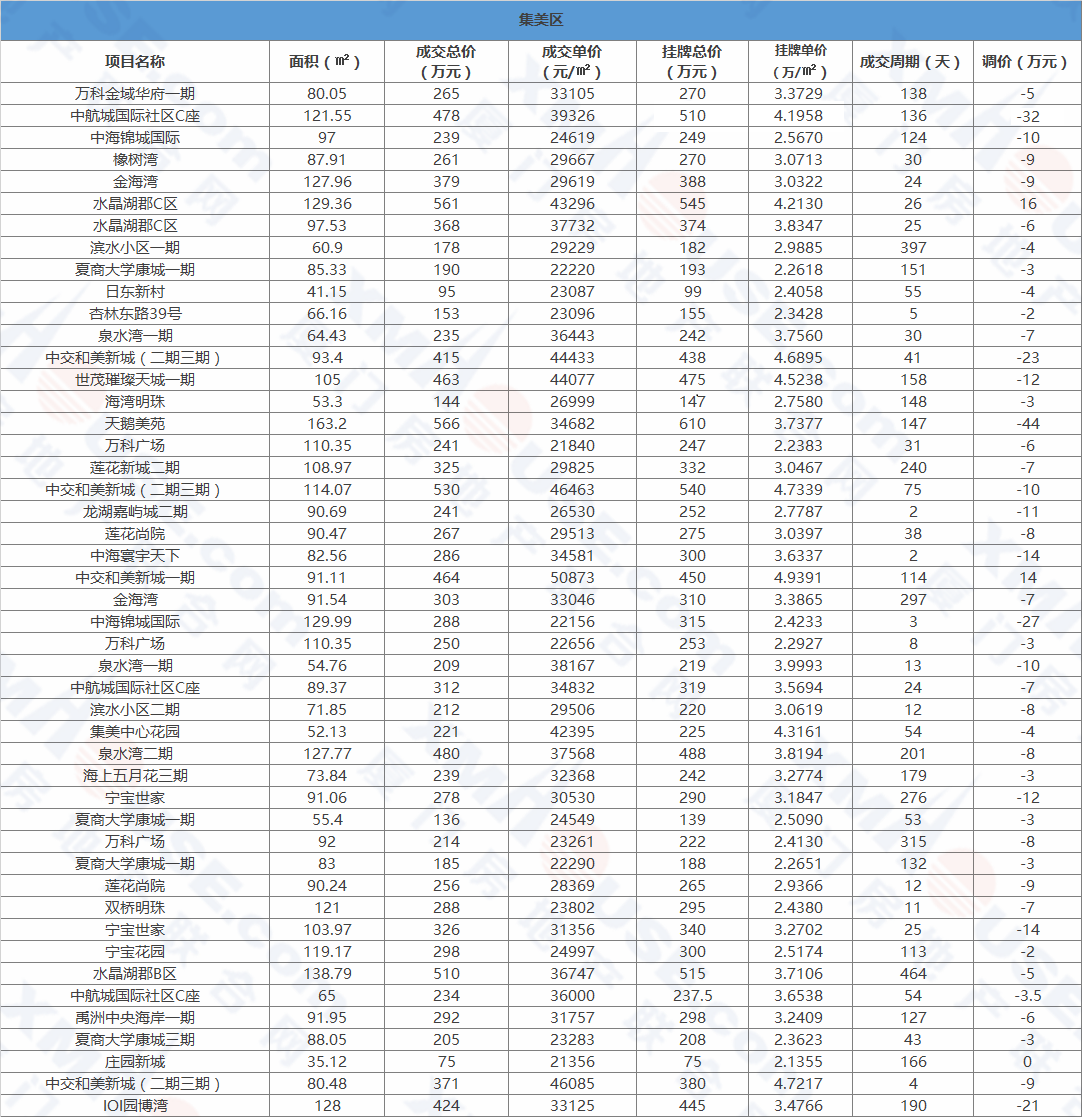Click listing total price 610
Image resolution: width=1082 pixels, height=1117 pixels.
pyautogui.click(x=692, y=425)
